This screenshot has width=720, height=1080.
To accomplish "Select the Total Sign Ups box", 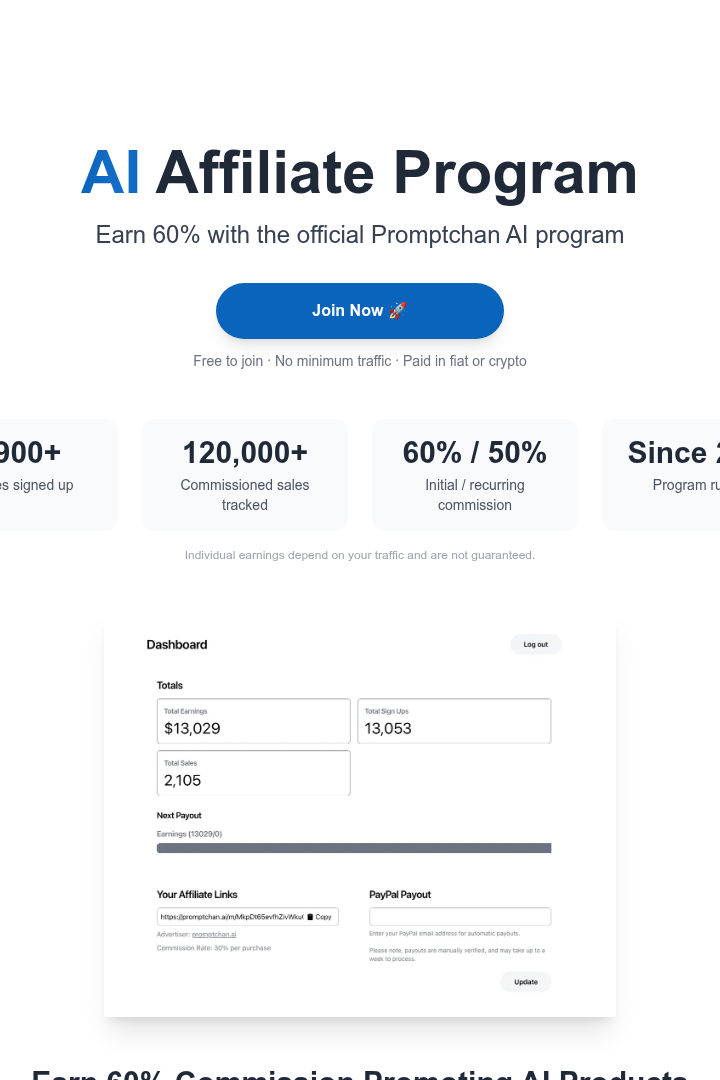I will click(x=454, y=721).
